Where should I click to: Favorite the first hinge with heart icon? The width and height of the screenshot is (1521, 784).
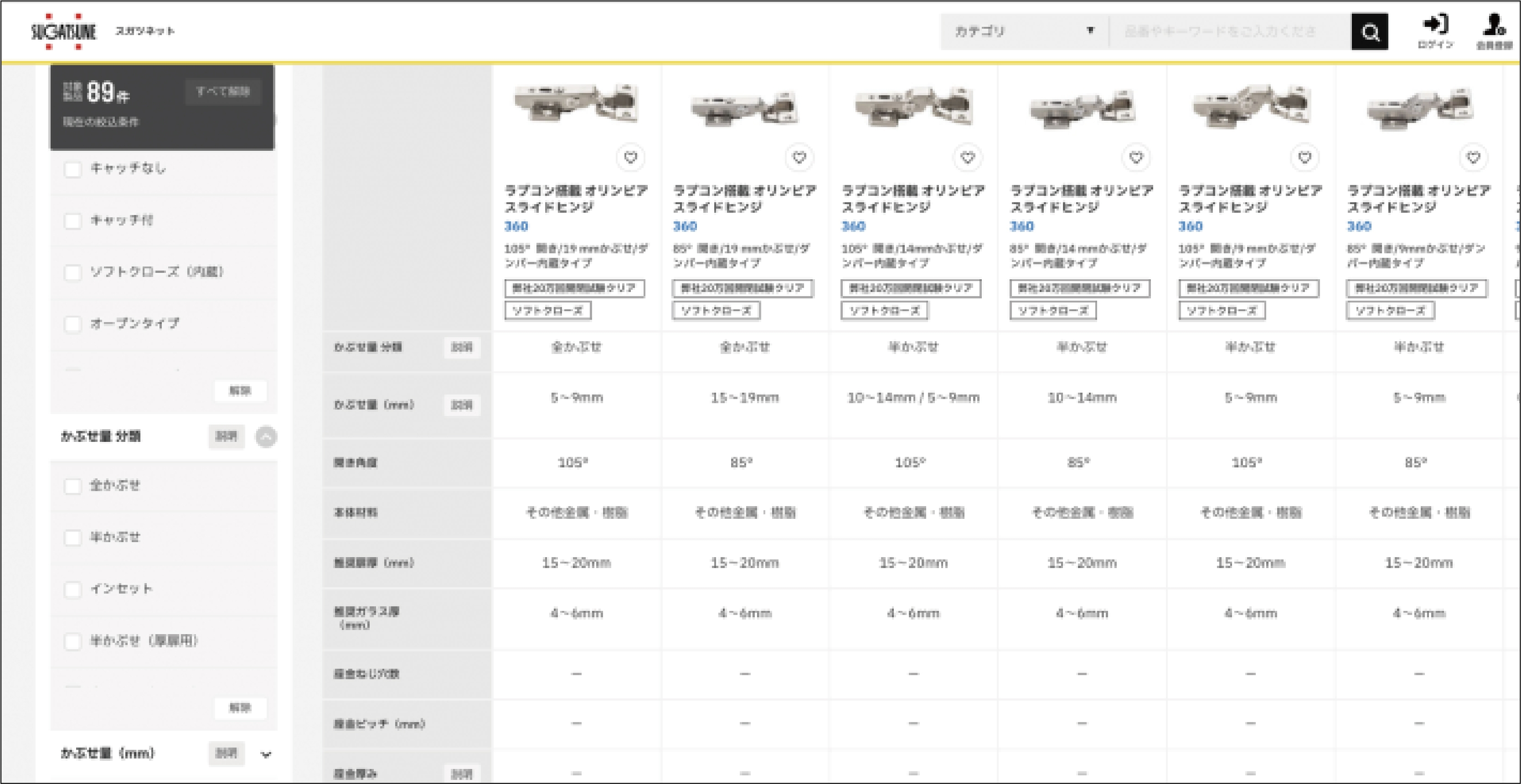click(631, 158)
